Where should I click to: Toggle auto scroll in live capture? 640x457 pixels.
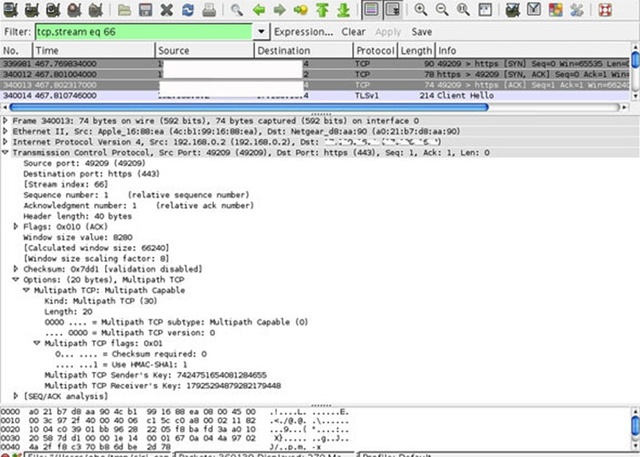tap(393, 9)
